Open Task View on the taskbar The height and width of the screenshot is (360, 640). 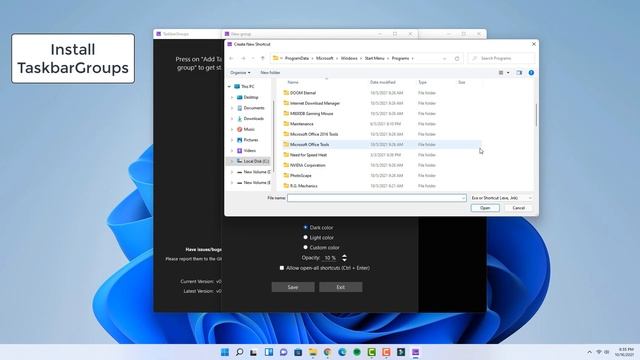254,352
